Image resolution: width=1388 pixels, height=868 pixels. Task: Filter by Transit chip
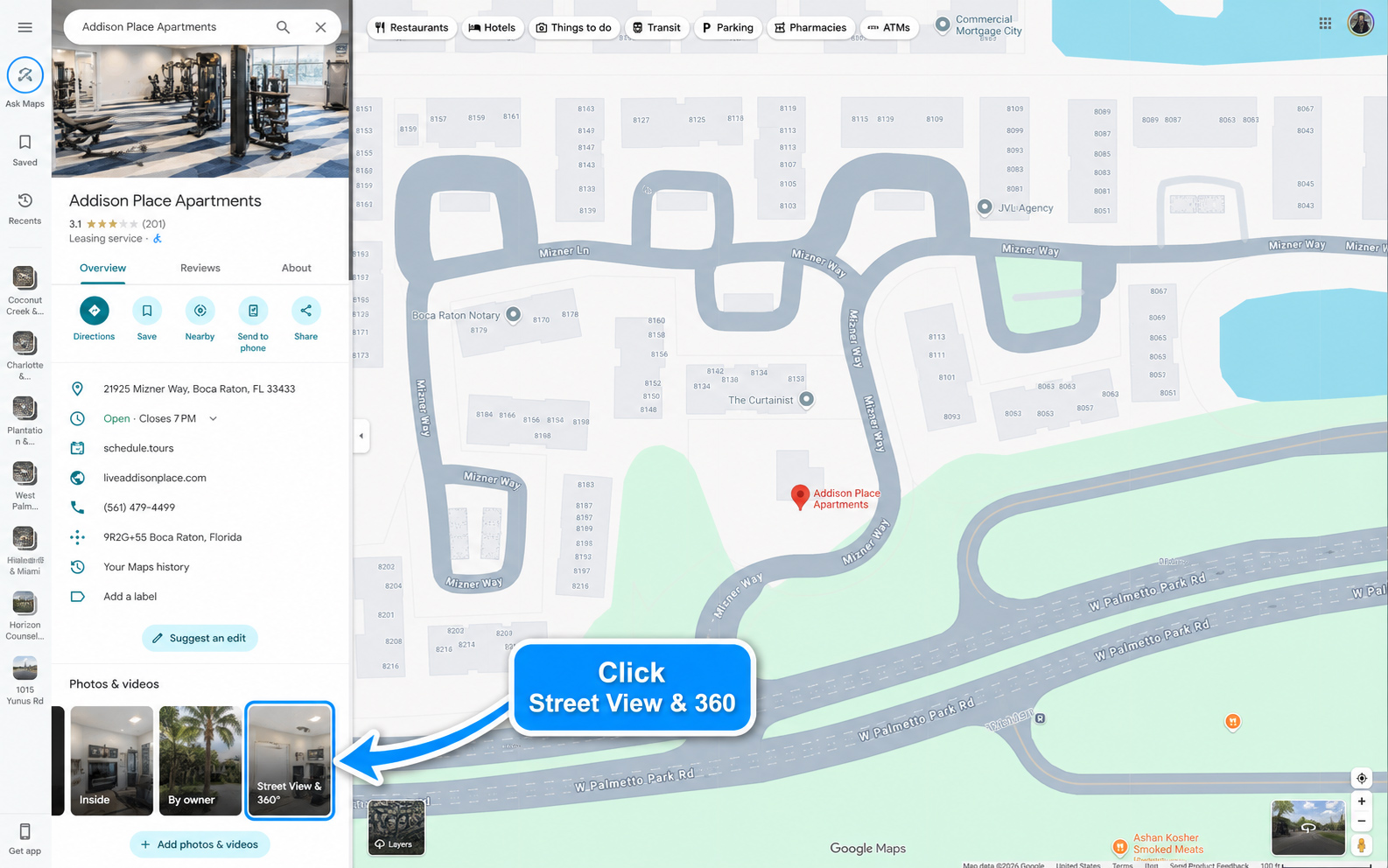[x=656, y=28]
